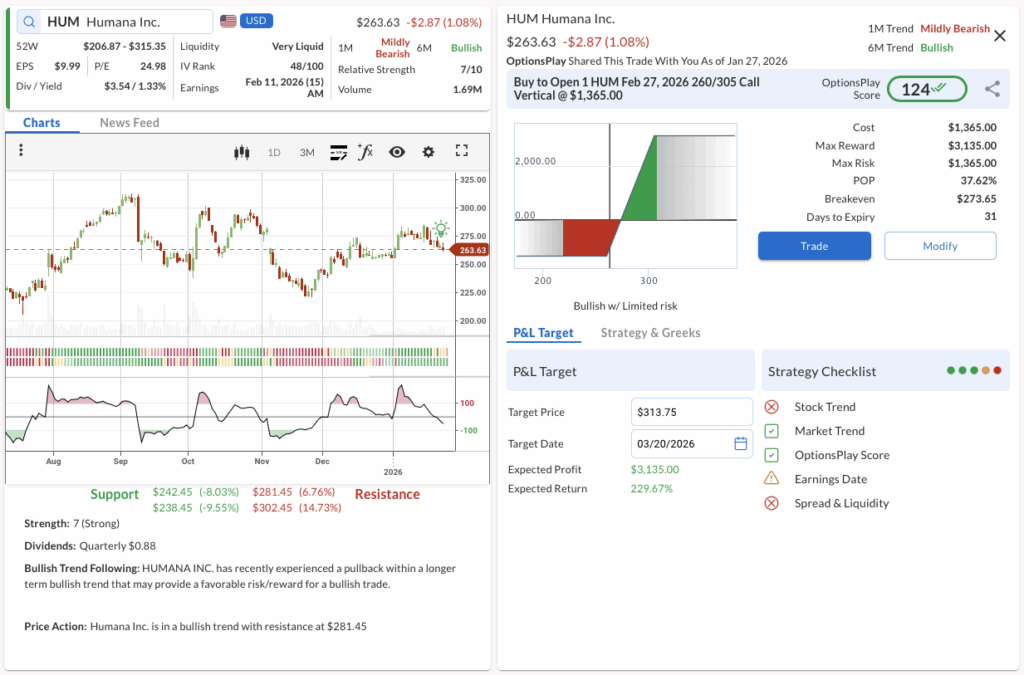The width and height of the screenshot is (1024, 675).
Task: Open the Strategy & Greeks tab
Action: point(650,333)
